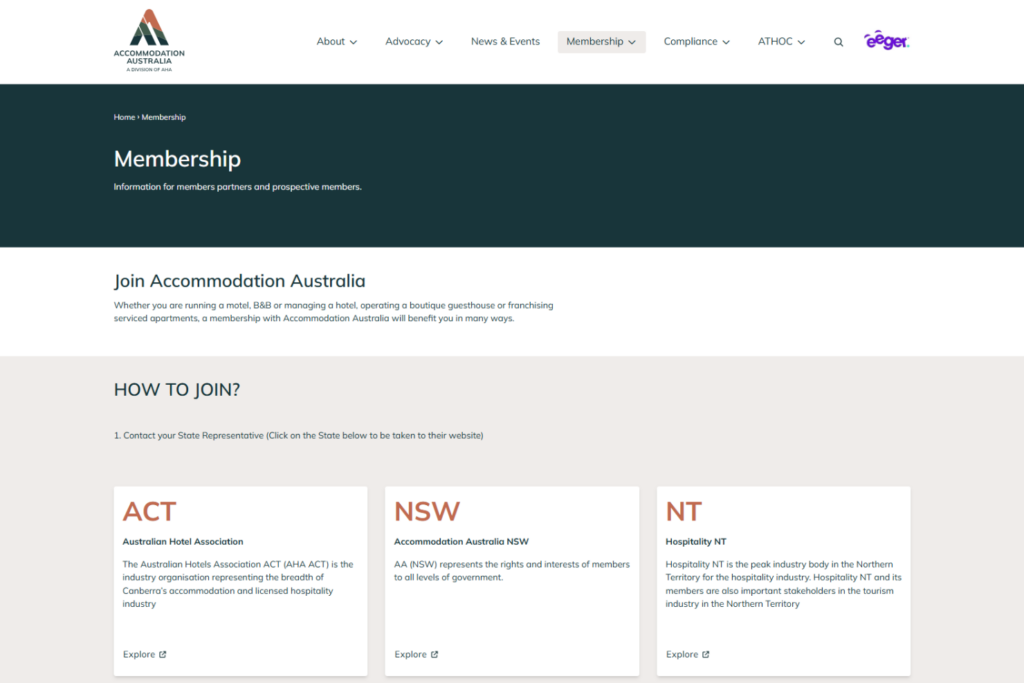The width and height of the screenshot is (1024, 683).
Task: Expand the Advocacy menu chevron
Action: pos(439,42)
